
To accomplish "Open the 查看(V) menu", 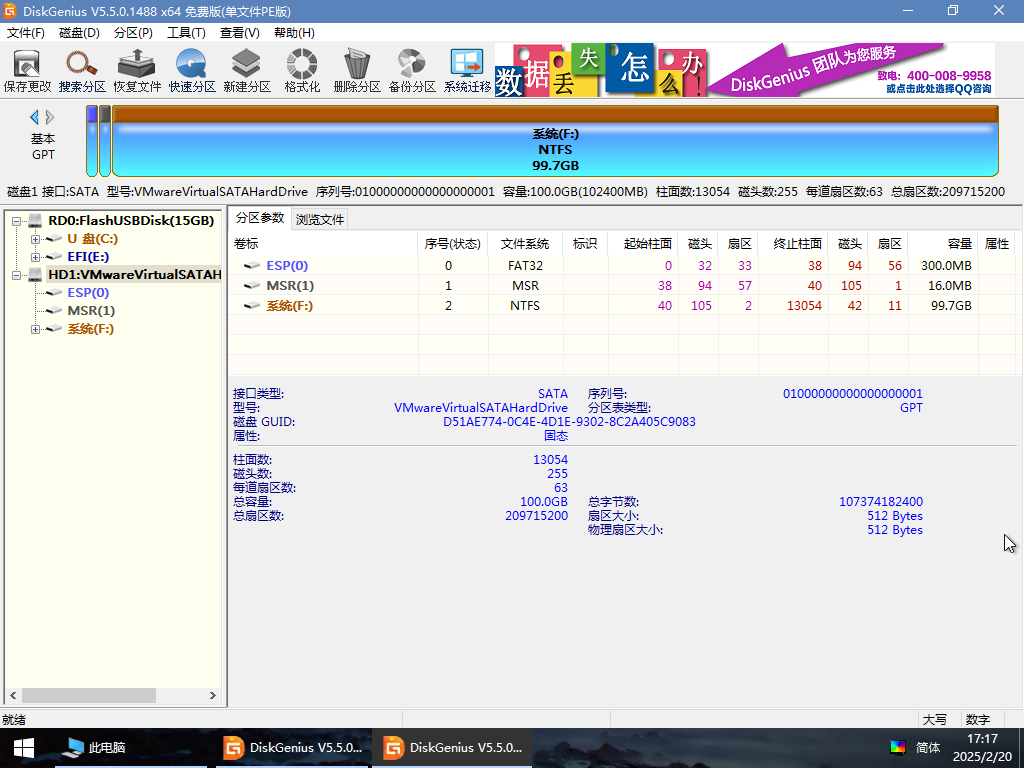I will pos(240,33).
